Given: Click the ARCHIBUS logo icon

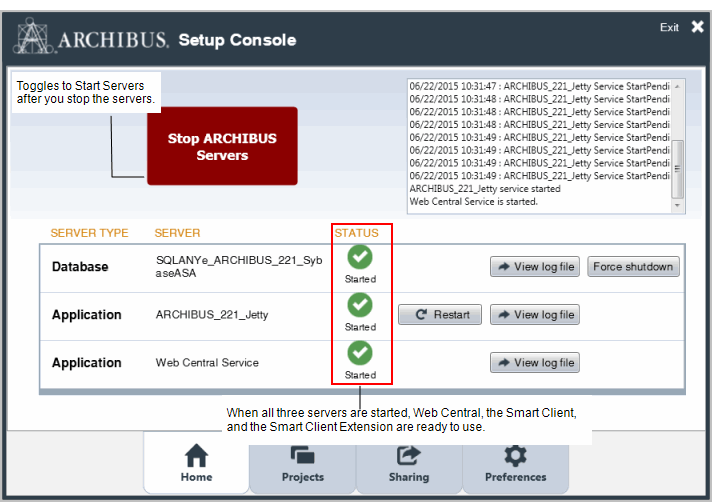Looking at the screenshot, I should pyautogui.click(x=33, y=36).
